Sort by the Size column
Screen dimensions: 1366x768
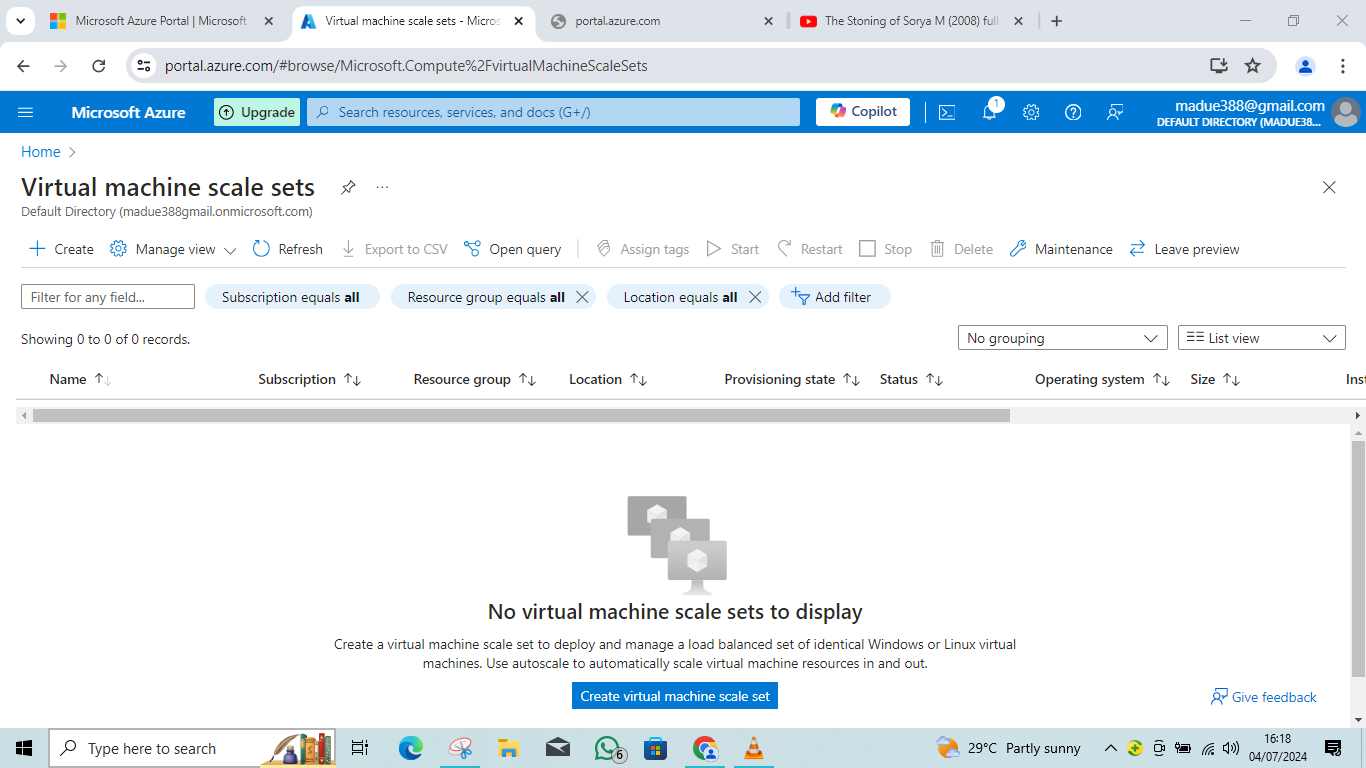click(1215, 380)
